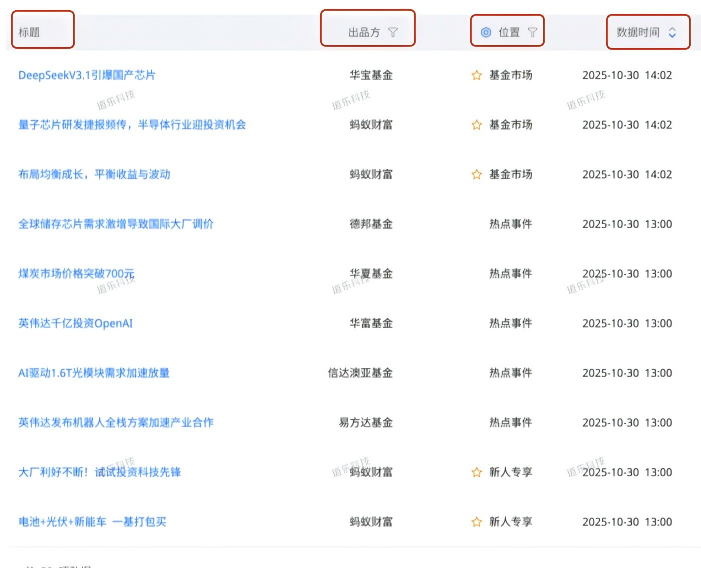Open 煤炭市场价格突破700元 link

pyautogui.click(x=76, y=273)
